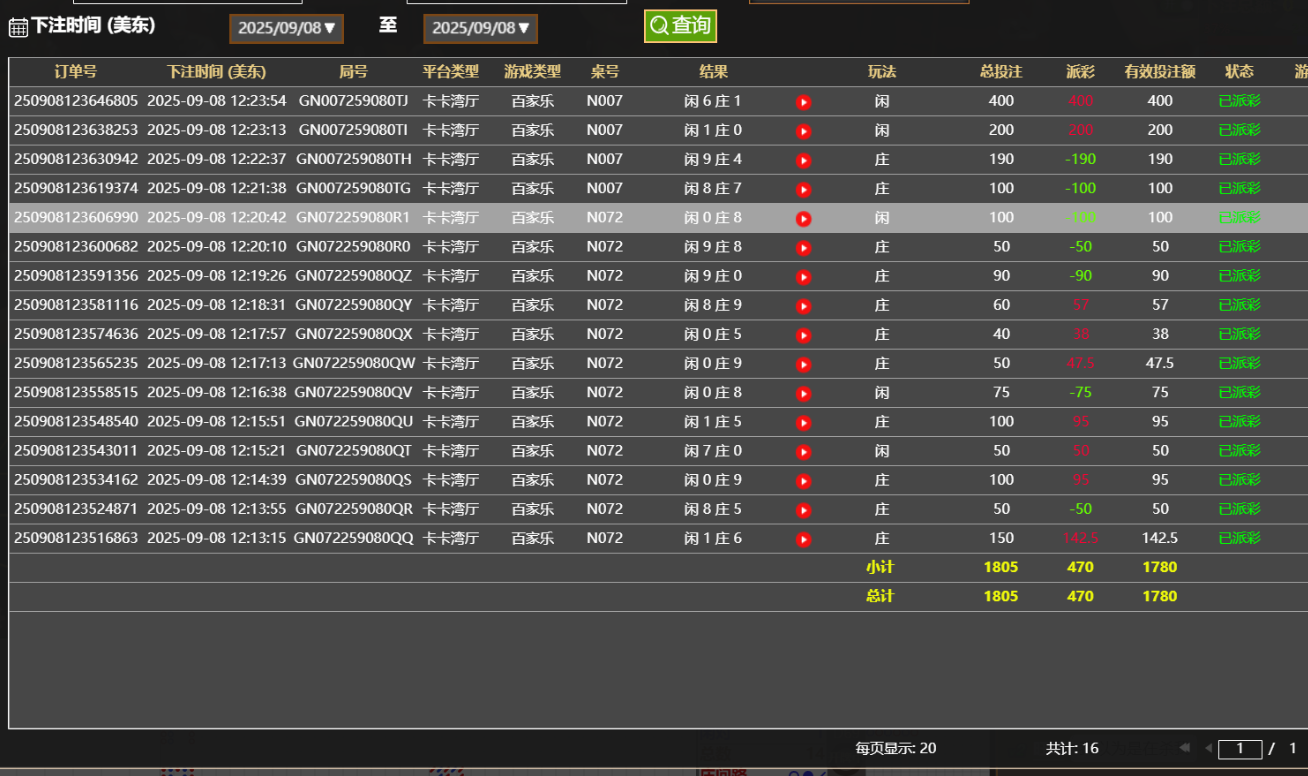Play replay for round GN007259080TJ
This screenshot has height=776, width=1308.
point(803,102)
